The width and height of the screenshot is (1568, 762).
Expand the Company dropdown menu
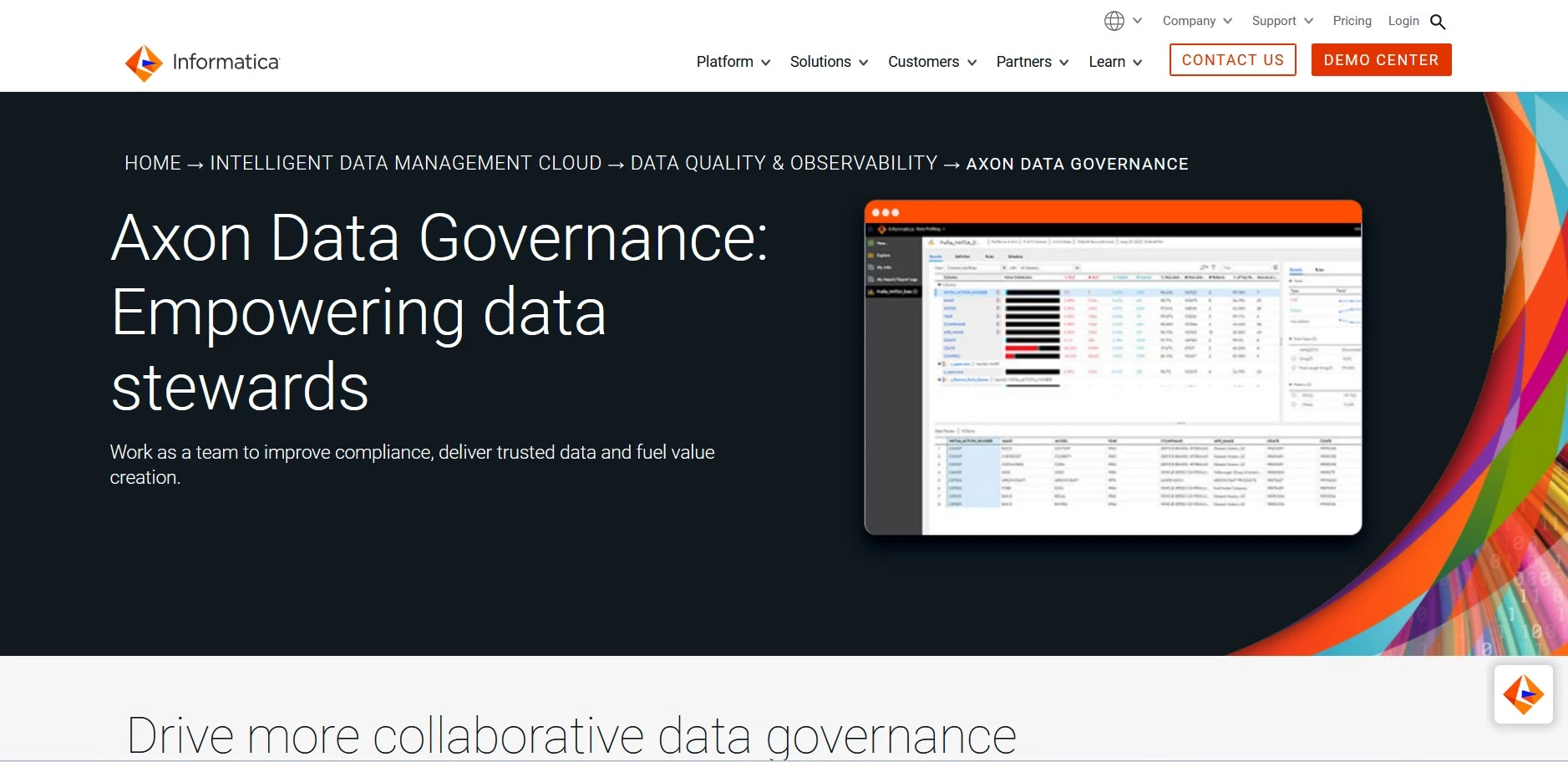1197,21
